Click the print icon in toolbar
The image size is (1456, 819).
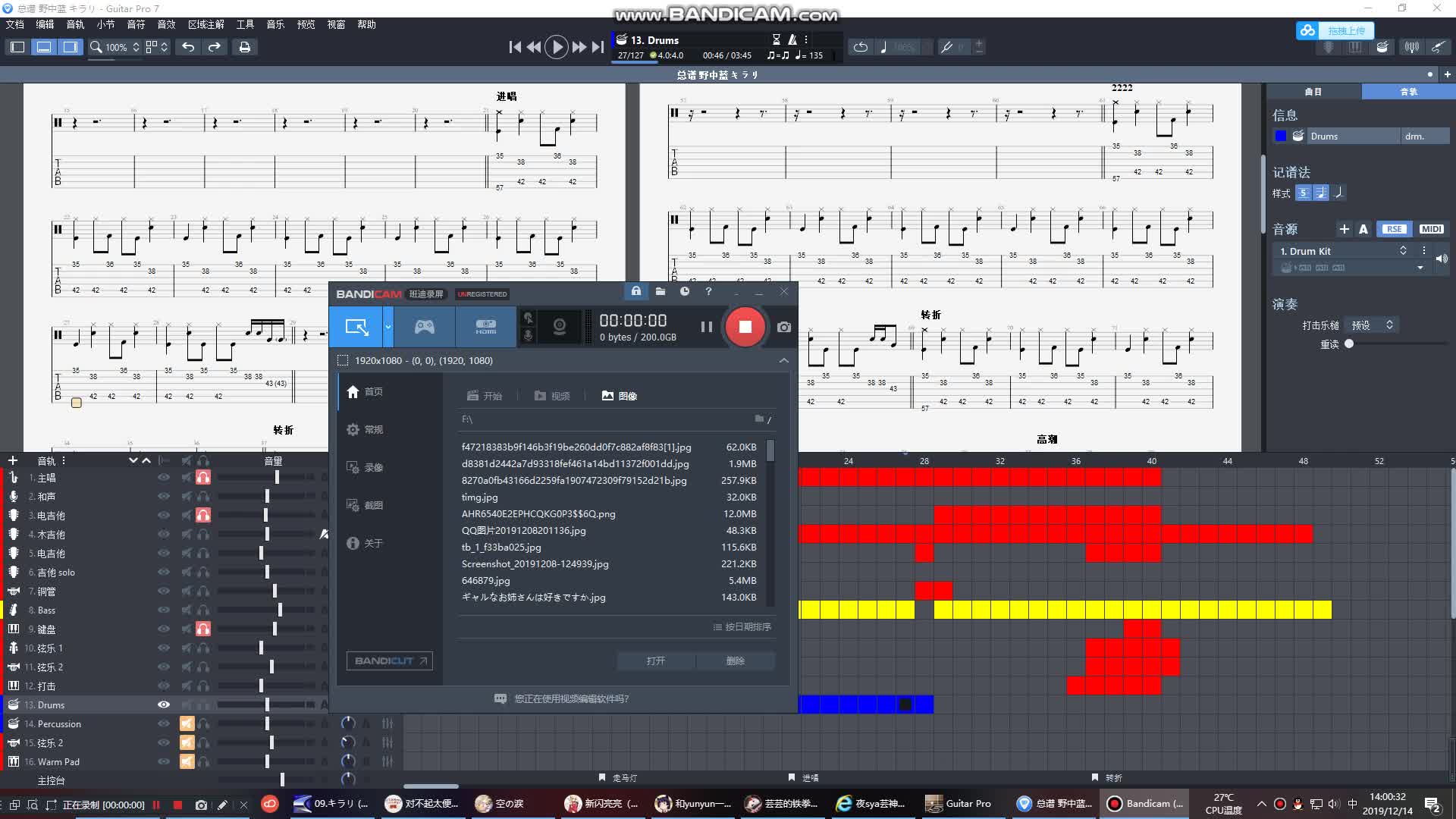coord(244,47)
